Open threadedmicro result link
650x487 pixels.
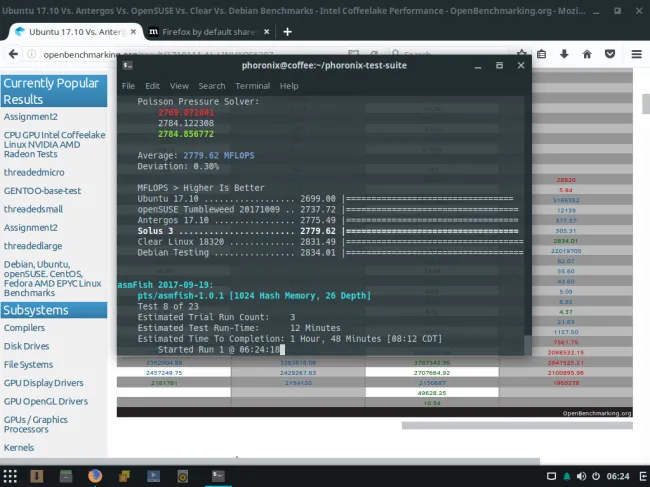coord(34,172)
